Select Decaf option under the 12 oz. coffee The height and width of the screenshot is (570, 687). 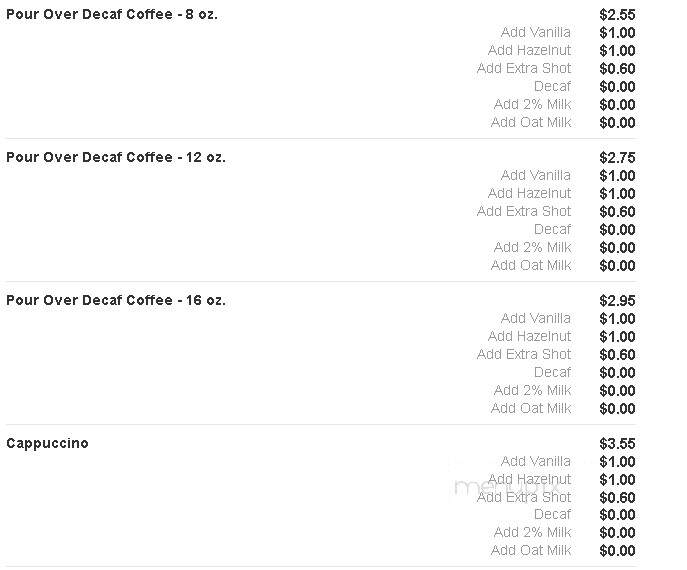tap(552, 229)
